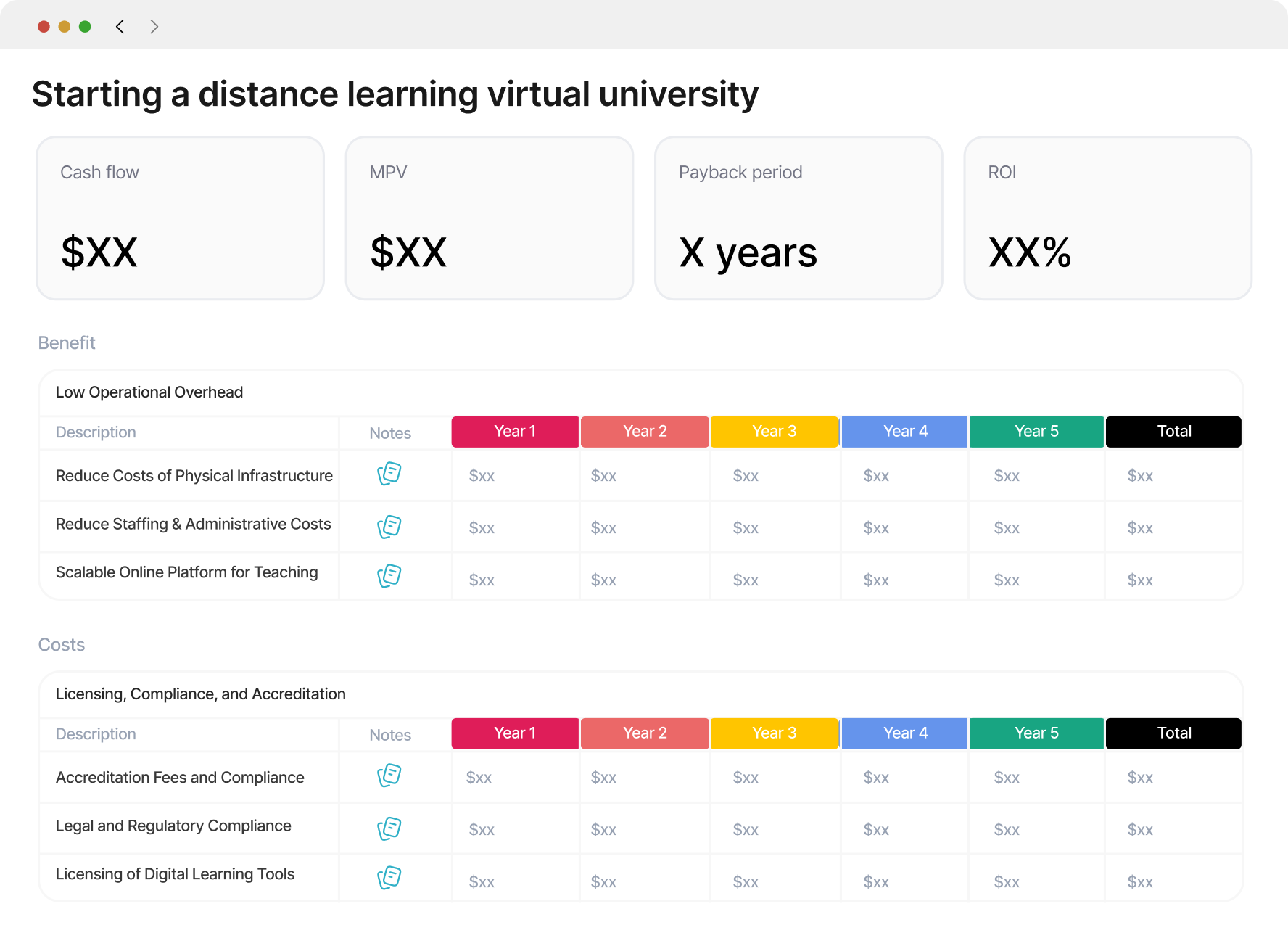The width and height of the screenshot is (1288, 946).
Task: Click Notes column header in Benefit table
Action: 390,433
